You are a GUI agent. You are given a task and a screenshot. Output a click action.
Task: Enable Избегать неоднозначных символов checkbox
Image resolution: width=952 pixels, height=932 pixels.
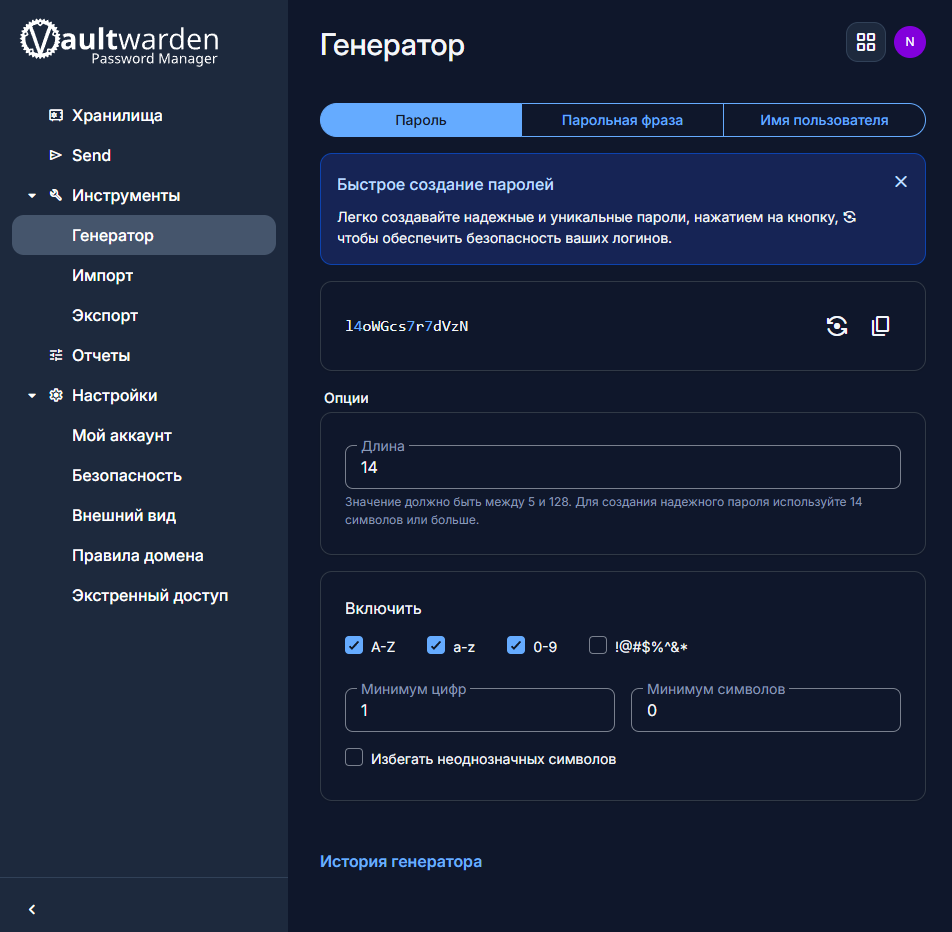(x=354, y=757)
